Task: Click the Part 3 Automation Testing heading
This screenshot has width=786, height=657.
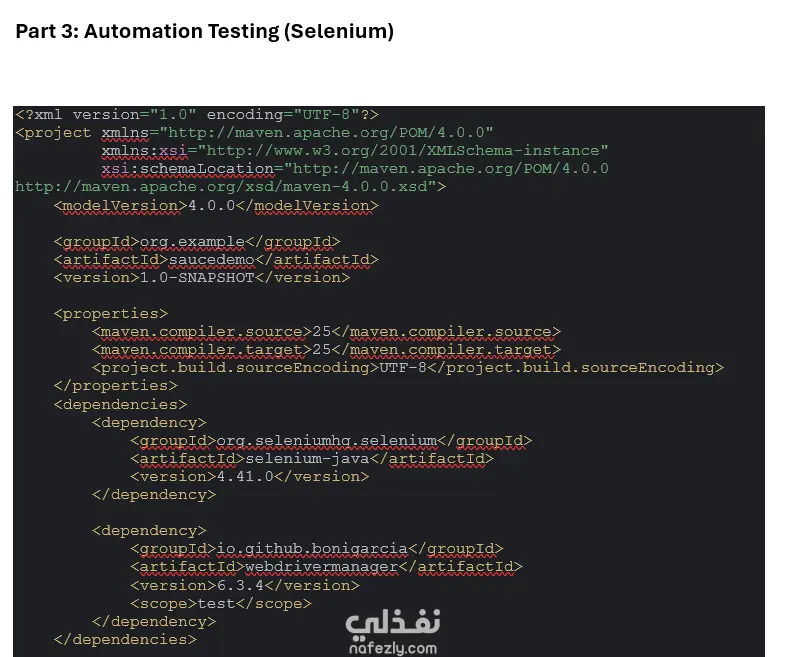Action: (x=205, y=31)
